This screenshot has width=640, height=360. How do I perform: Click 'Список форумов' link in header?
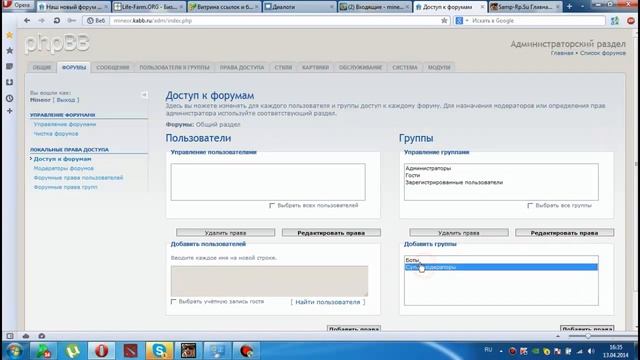603,53
